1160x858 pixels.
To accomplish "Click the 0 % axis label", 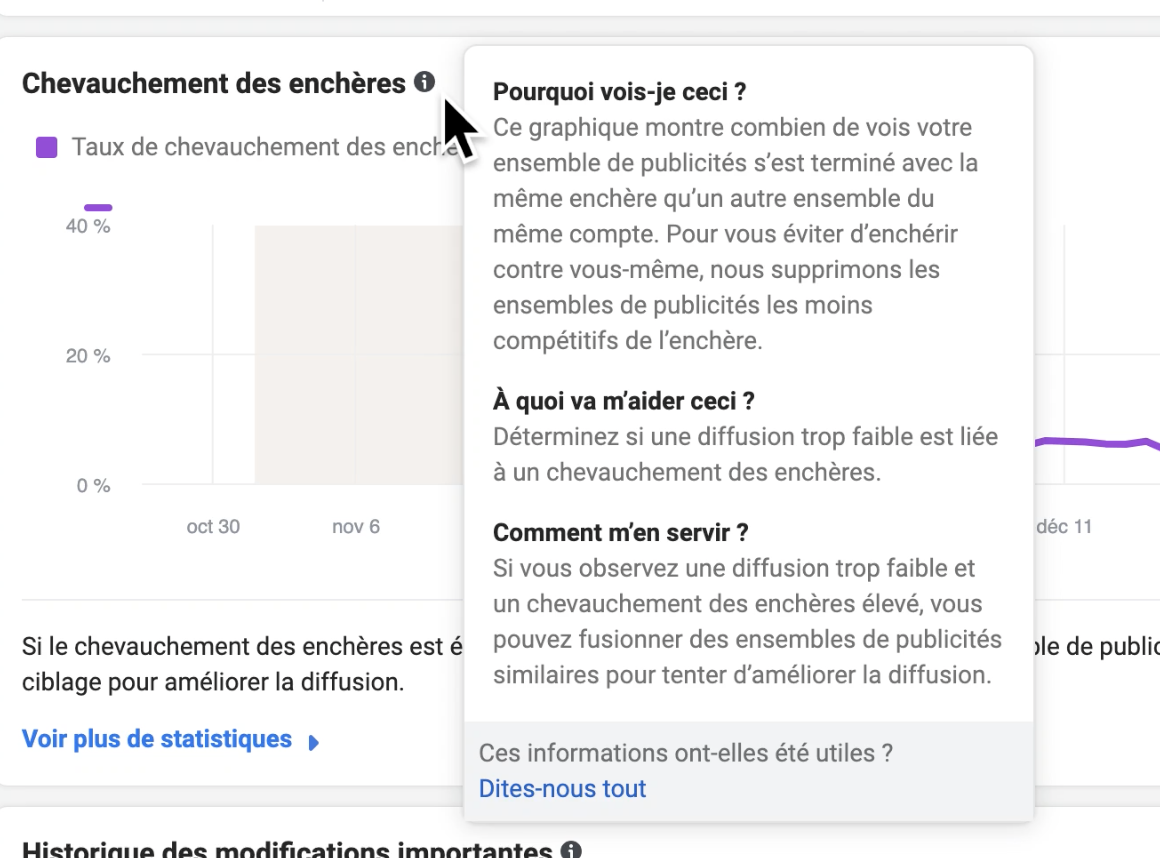I will pyautogui.click(x=93, y=486).
